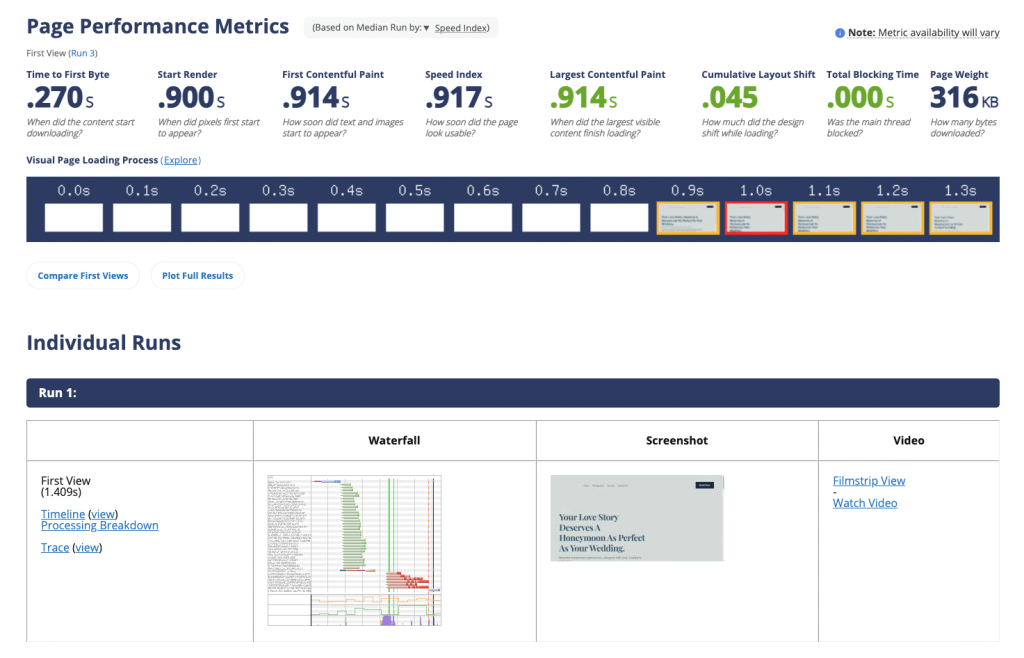Open the Processing Breakdown link
Viewport: 1024px width, 658px height.
99,525
